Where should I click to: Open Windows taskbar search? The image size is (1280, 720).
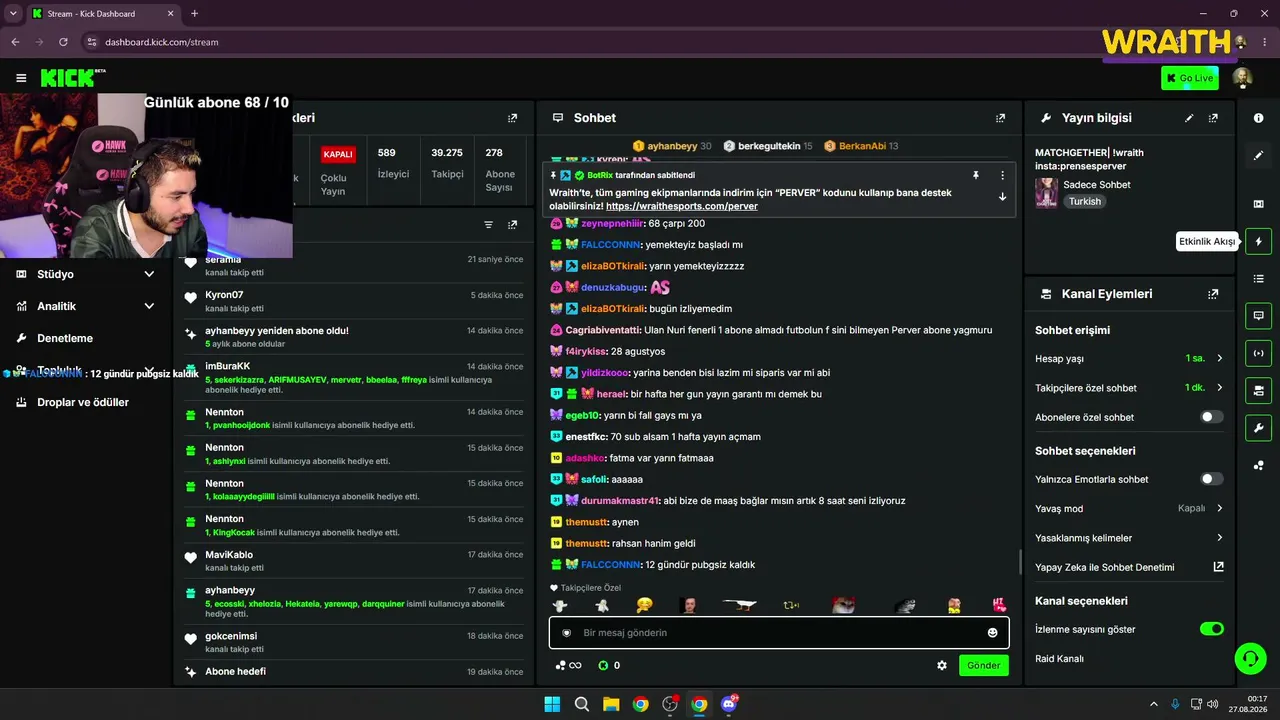(581, 704)
